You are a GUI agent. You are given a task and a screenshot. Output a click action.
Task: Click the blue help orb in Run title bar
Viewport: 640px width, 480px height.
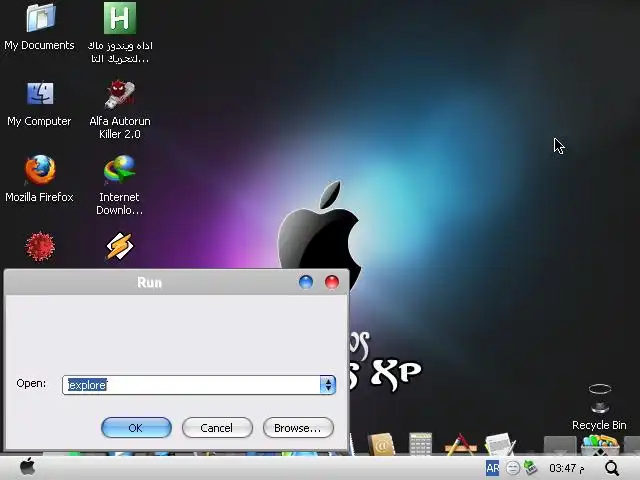(x=306, y=282)
